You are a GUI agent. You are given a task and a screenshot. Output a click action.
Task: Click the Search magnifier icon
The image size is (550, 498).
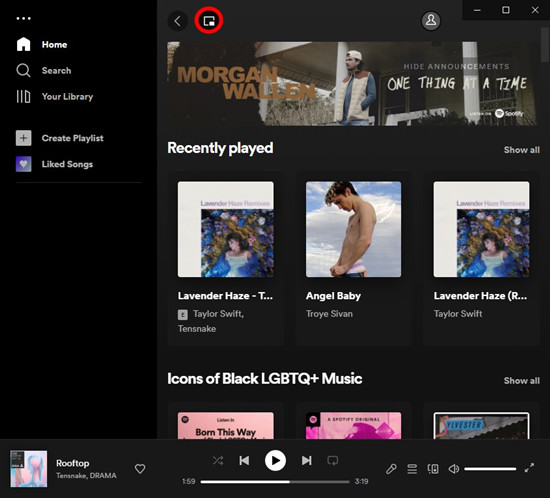[x=24, y=70]
